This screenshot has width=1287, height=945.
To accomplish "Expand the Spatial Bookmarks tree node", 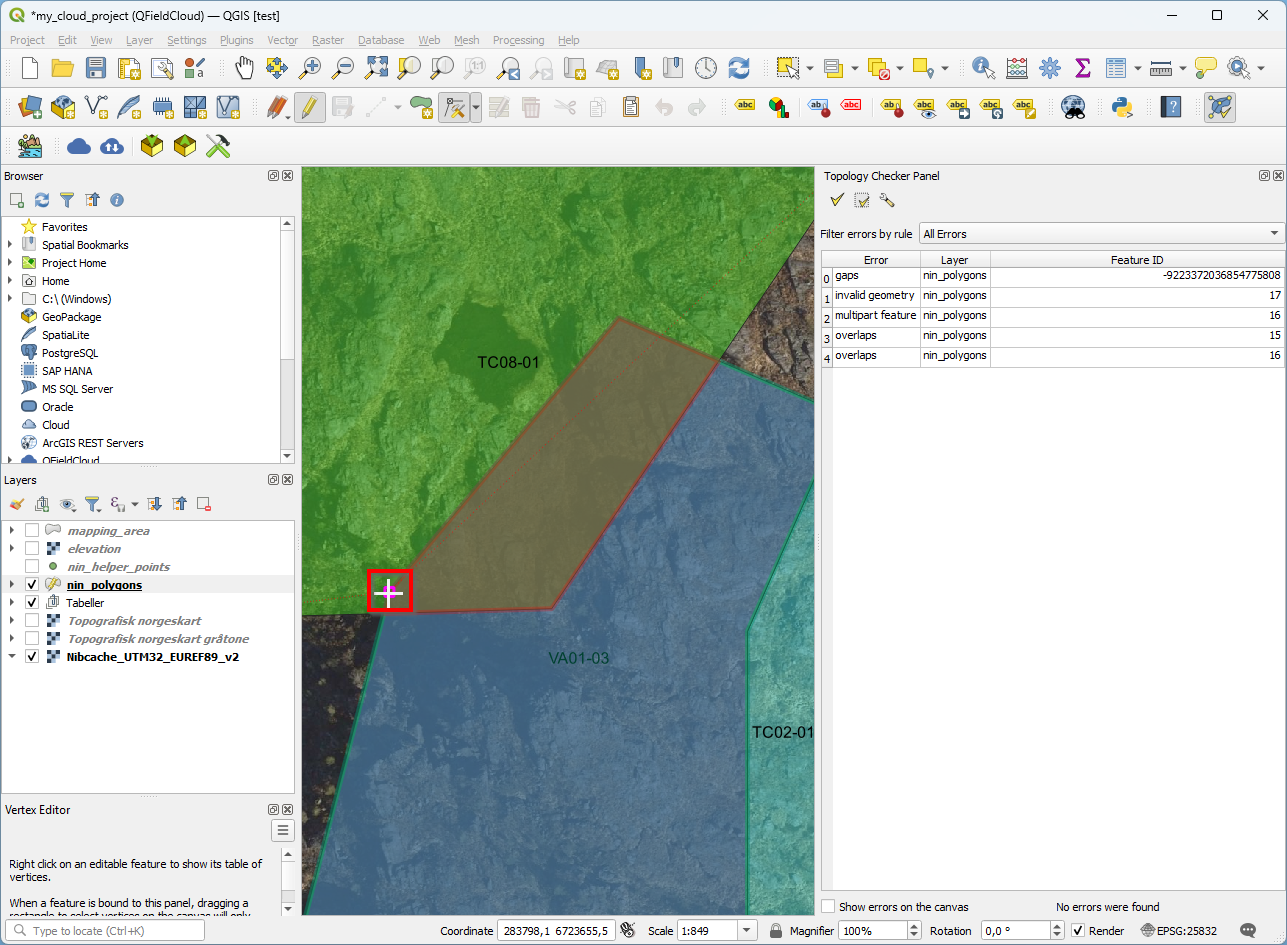I will tap(11, 245).
